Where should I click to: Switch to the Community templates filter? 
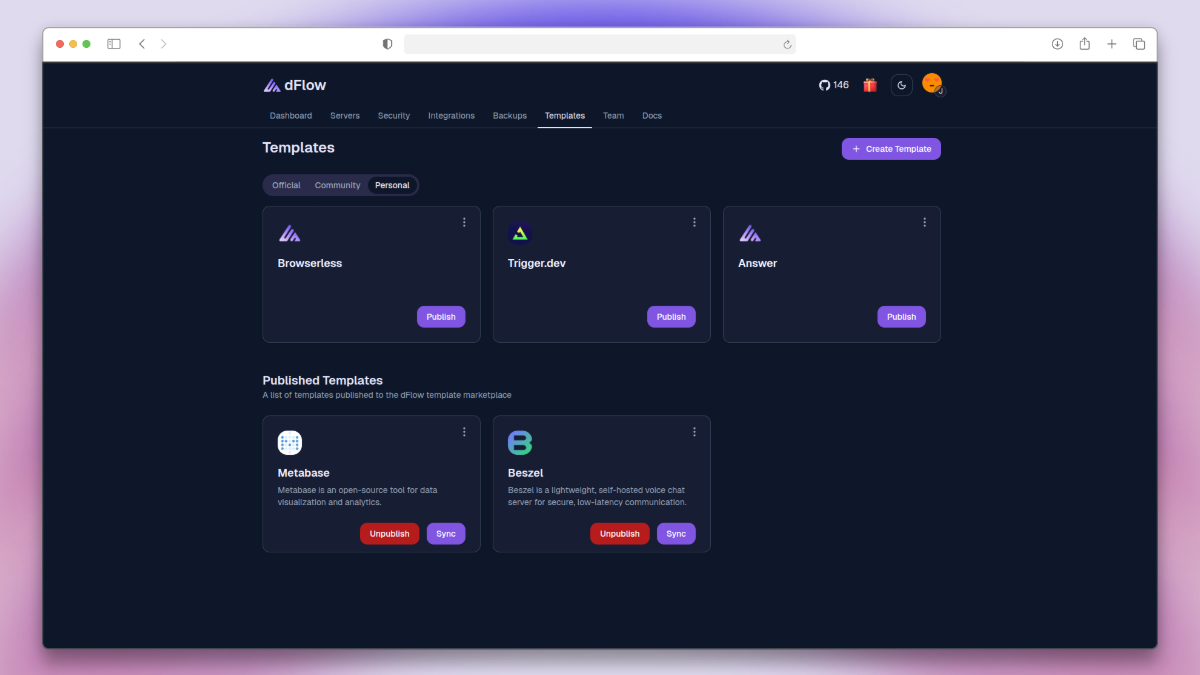[x=337, y=185]
